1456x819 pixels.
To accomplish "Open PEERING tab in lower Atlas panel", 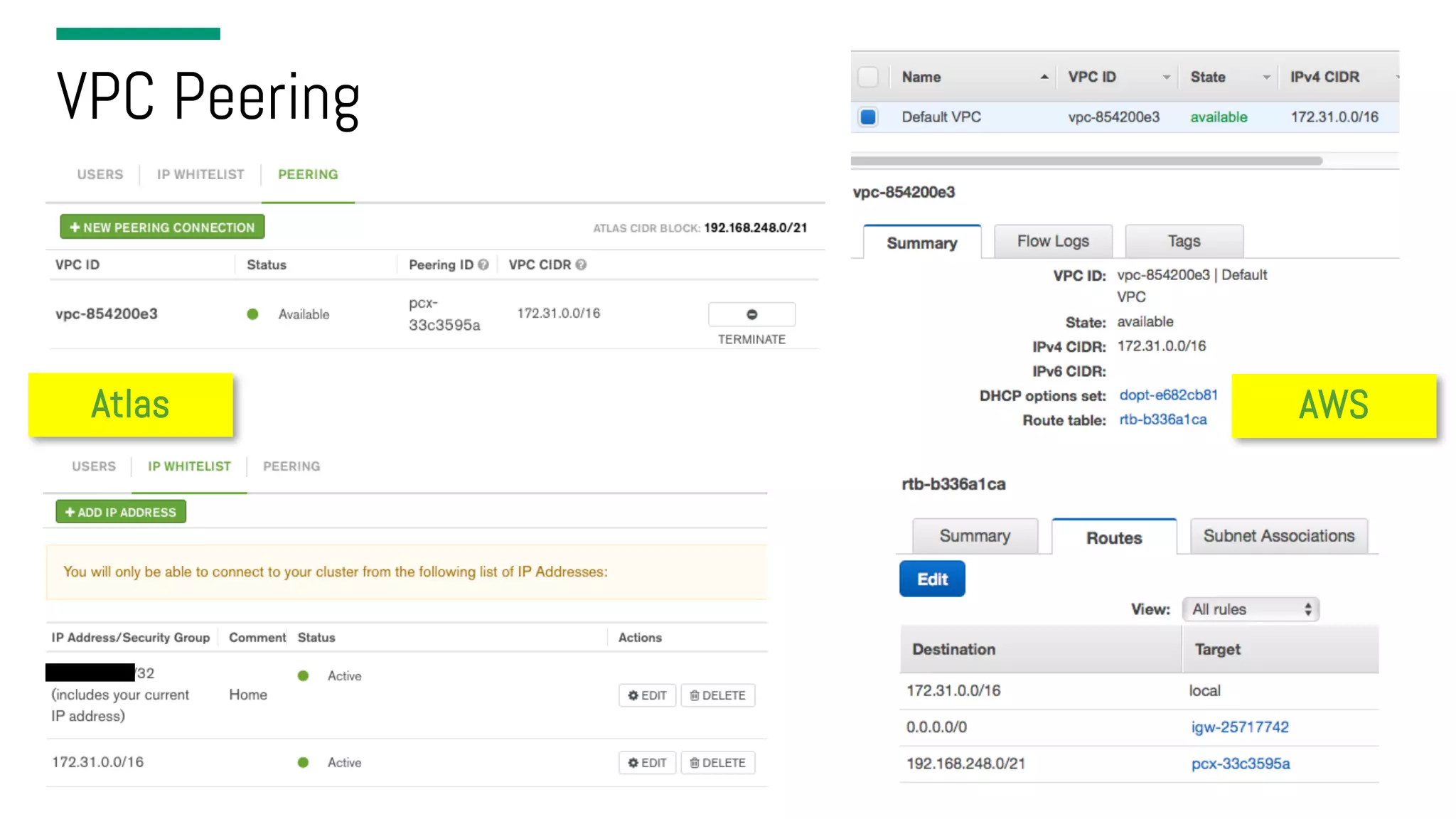I will coord(291,466).
